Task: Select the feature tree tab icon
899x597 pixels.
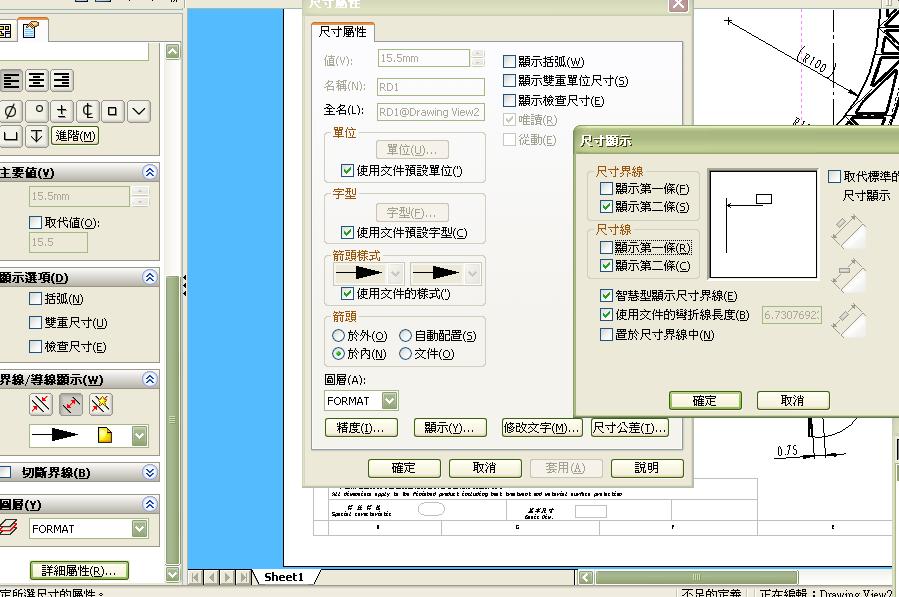Action: [x=6, y=30]
